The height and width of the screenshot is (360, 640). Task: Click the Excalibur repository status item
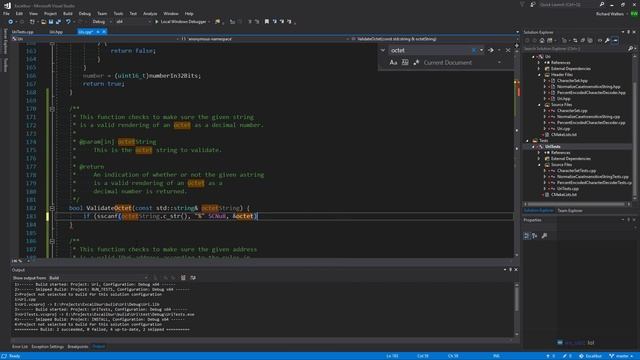[x=590, y=356]
